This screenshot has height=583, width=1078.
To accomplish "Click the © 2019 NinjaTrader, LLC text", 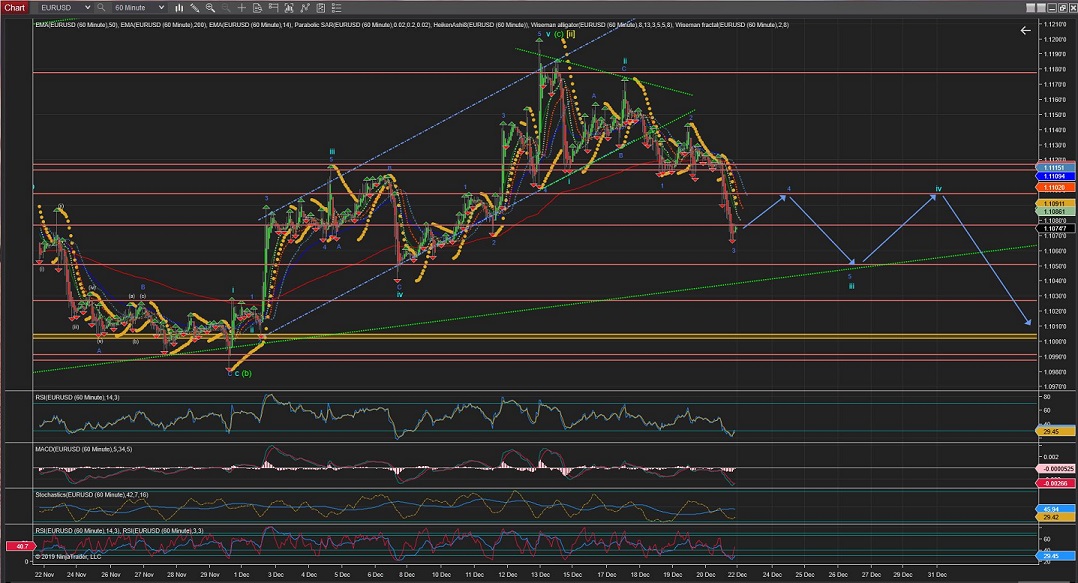I will (x=68, y=556).
